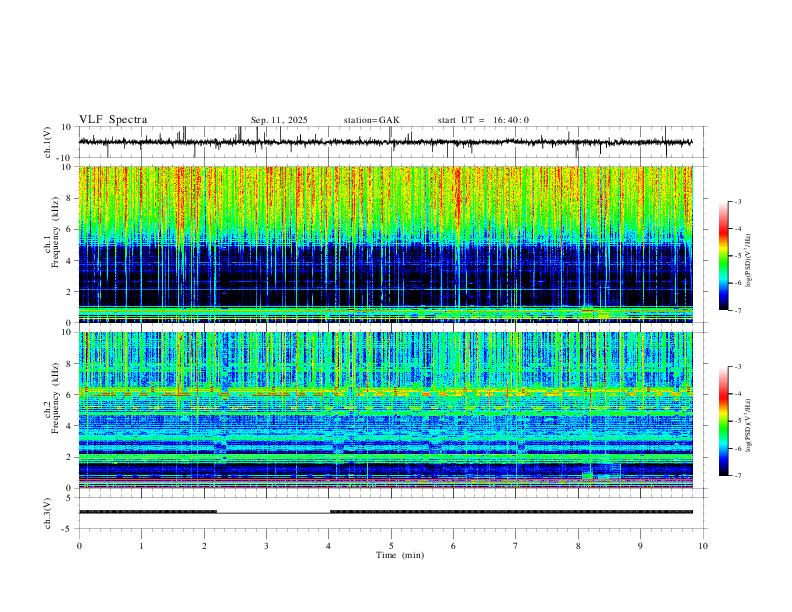Viewport: 792px width, 612px height.
Task: Click the ch.1 waveform trace
Action: pyautogui.click(x=385, y=142)
